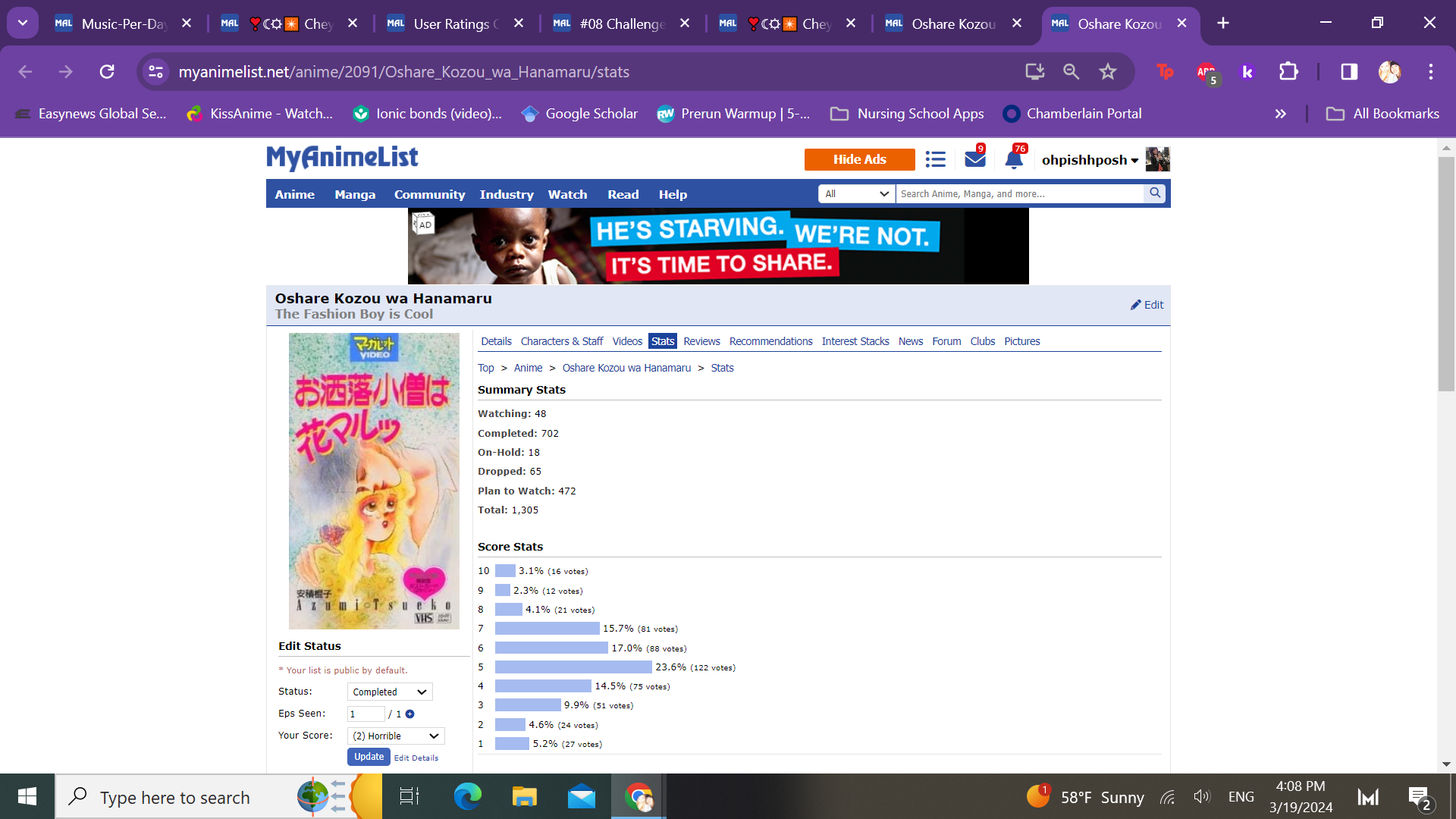Switch to the Reviews tab
This screenshot has width=1456, height=819.
[x=701, y=342]
